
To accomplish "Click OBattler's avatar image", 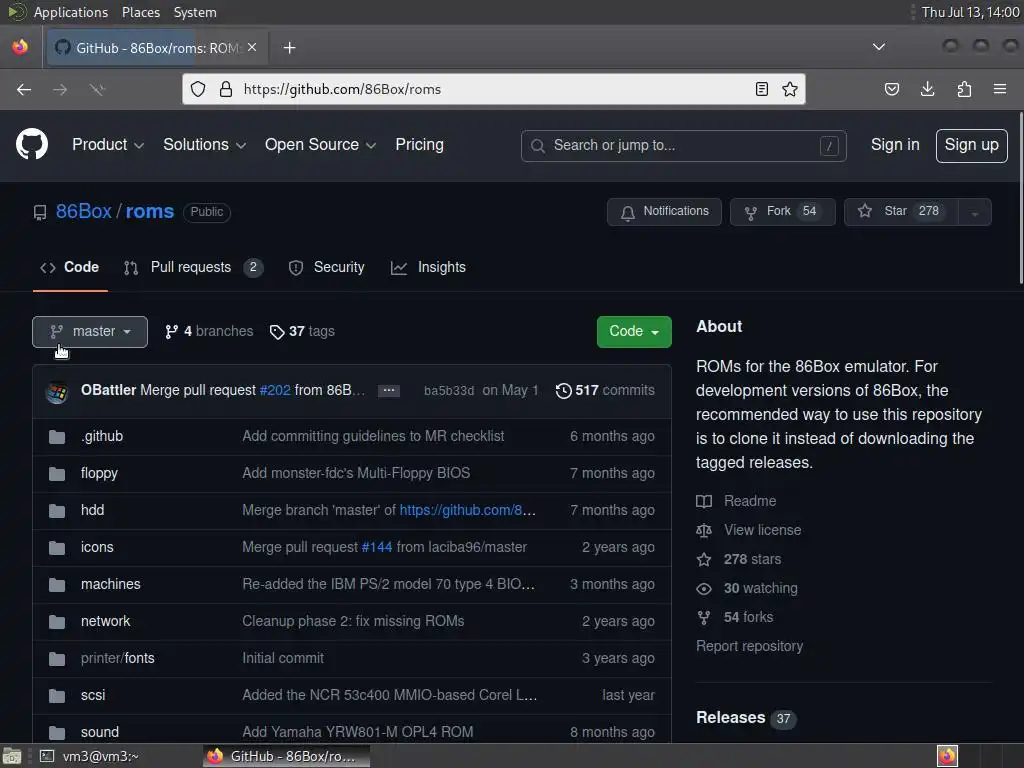I will coord(57,392).
